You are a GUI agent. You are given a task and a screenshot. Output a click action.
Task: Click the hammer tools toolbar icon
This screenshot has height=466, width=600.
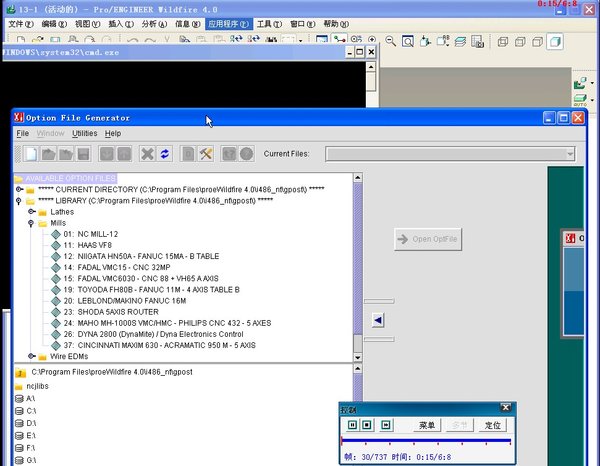[207, 154]
